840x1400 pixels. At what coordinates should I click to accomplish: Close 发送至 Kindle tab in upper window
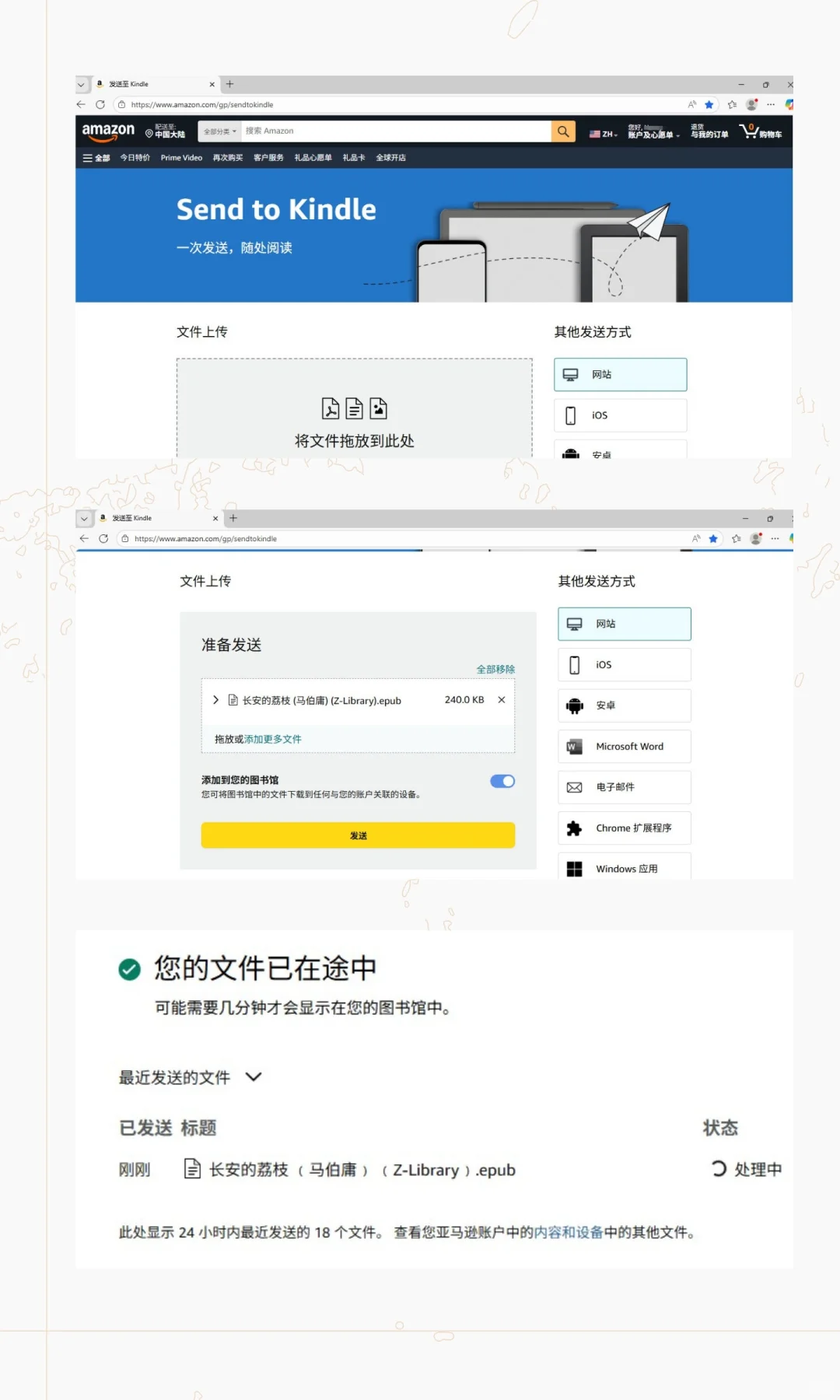pos(212,84)
